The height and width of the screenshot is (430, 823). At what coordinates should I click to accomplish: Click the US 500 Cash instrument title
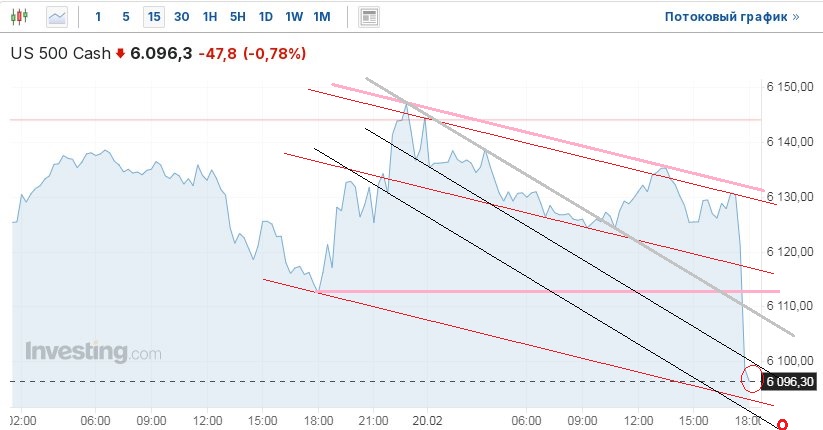tap(59, 54)
